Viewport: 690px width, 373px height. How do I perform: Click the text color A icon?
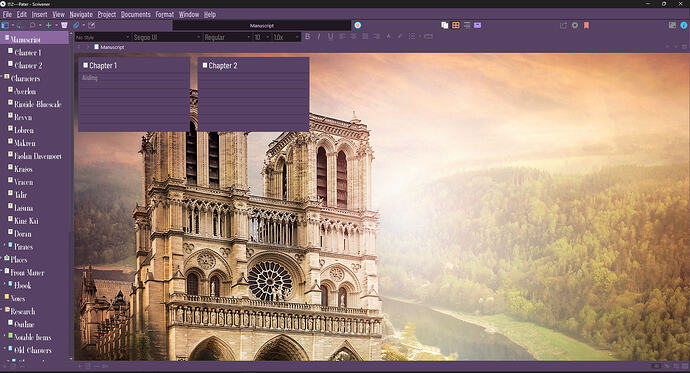click(389, 37)
